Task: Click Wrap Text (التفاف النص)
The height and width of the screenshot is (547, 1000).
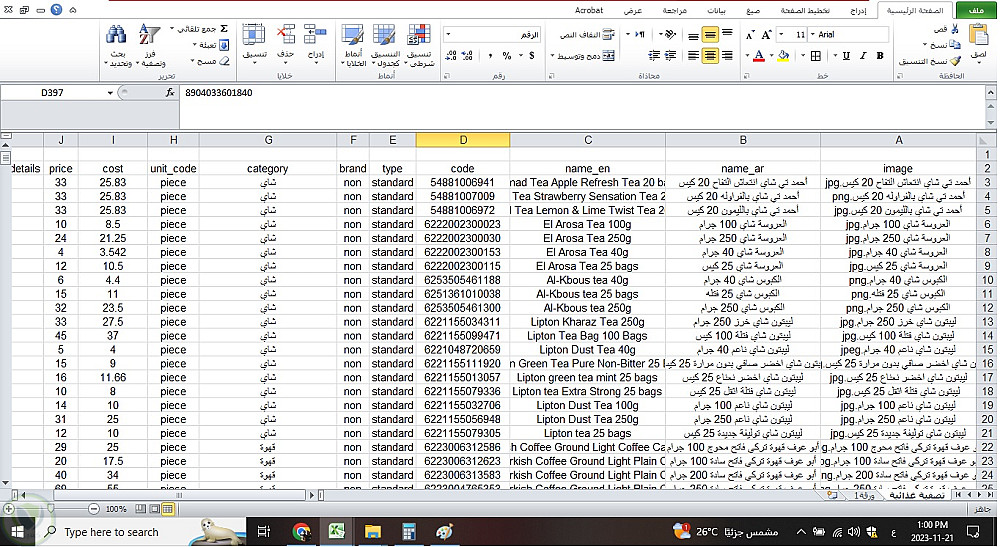Action: click(x=587, y=34)
